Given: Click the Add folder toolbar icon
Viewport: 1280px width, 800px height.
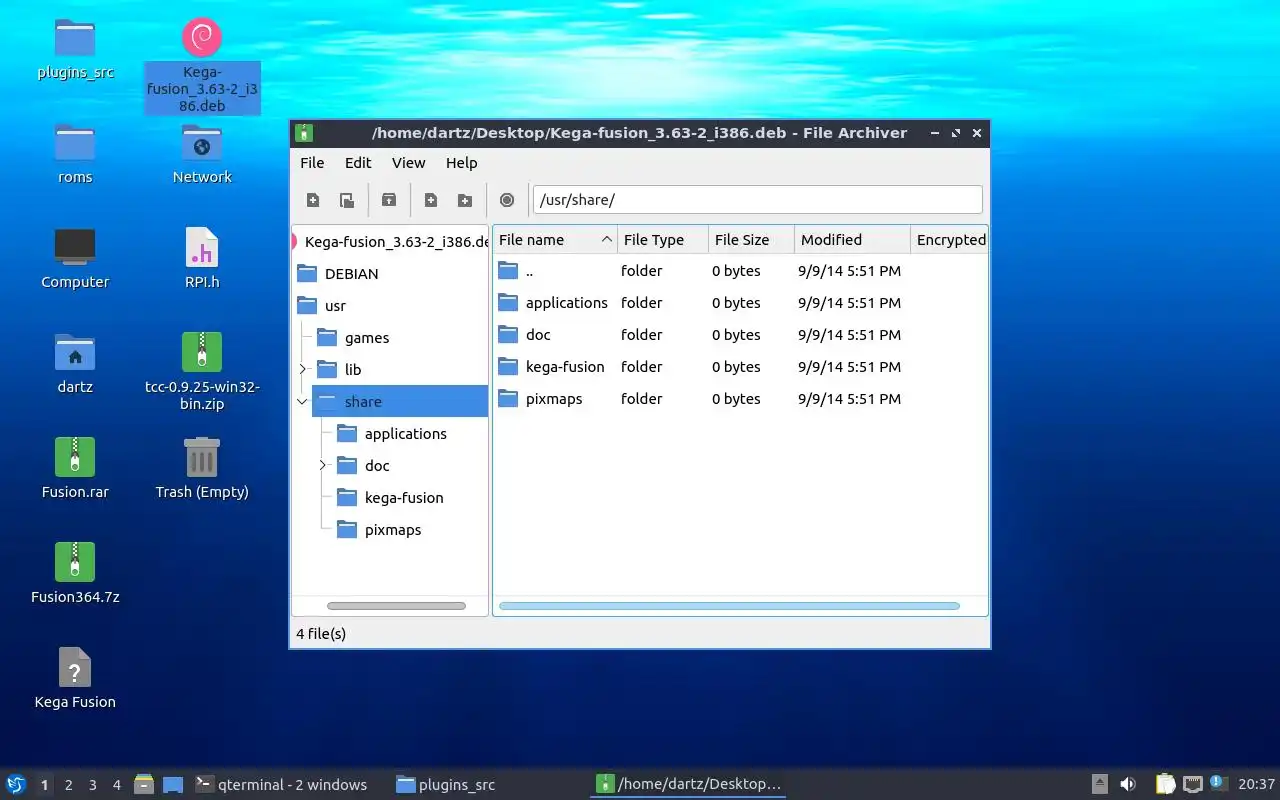Looking at the screenshot, I should pos(465,200).
